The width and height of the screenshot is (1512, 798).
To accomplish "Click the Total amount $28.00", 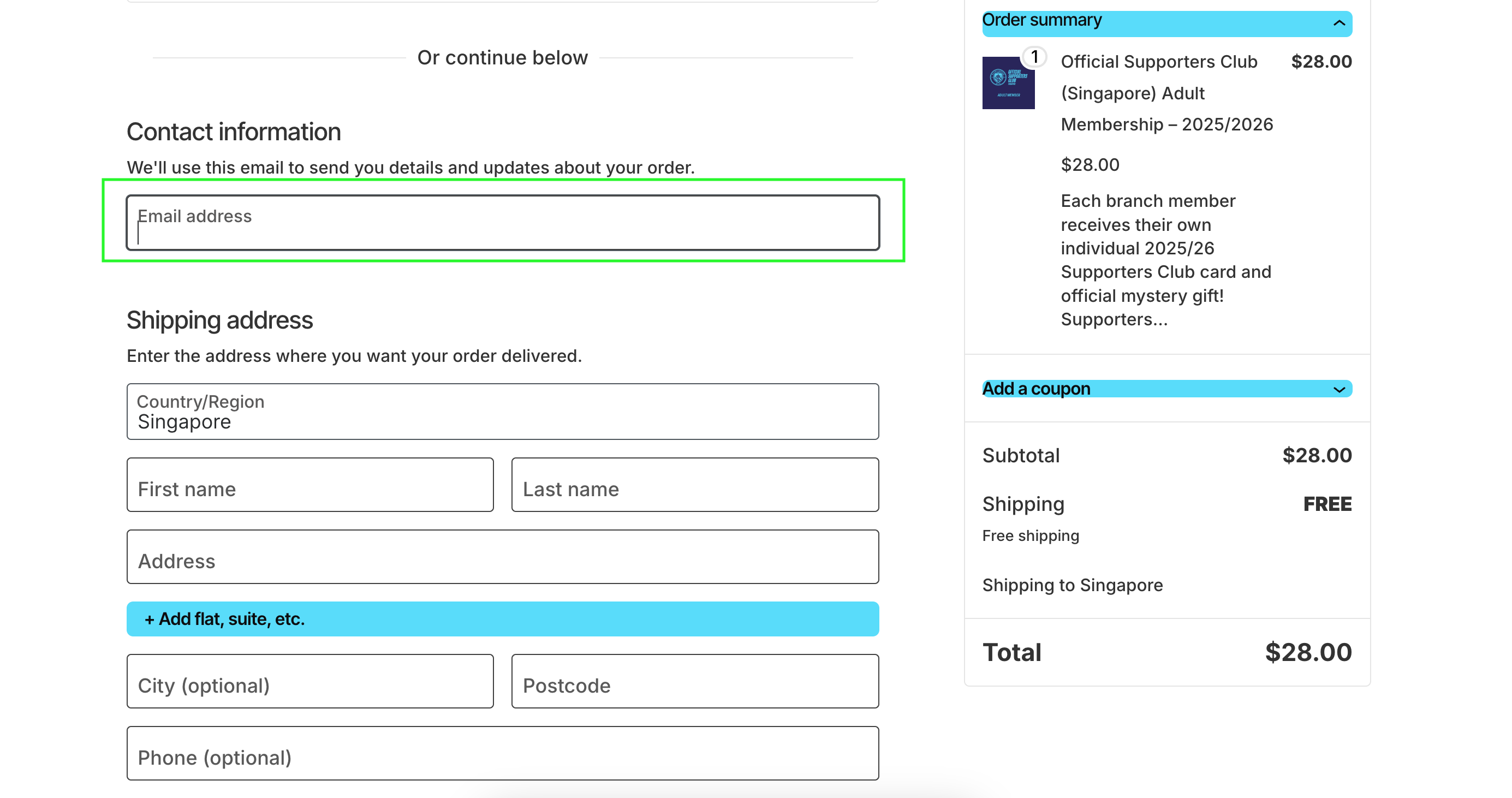I will click(x=1308, y=652).
